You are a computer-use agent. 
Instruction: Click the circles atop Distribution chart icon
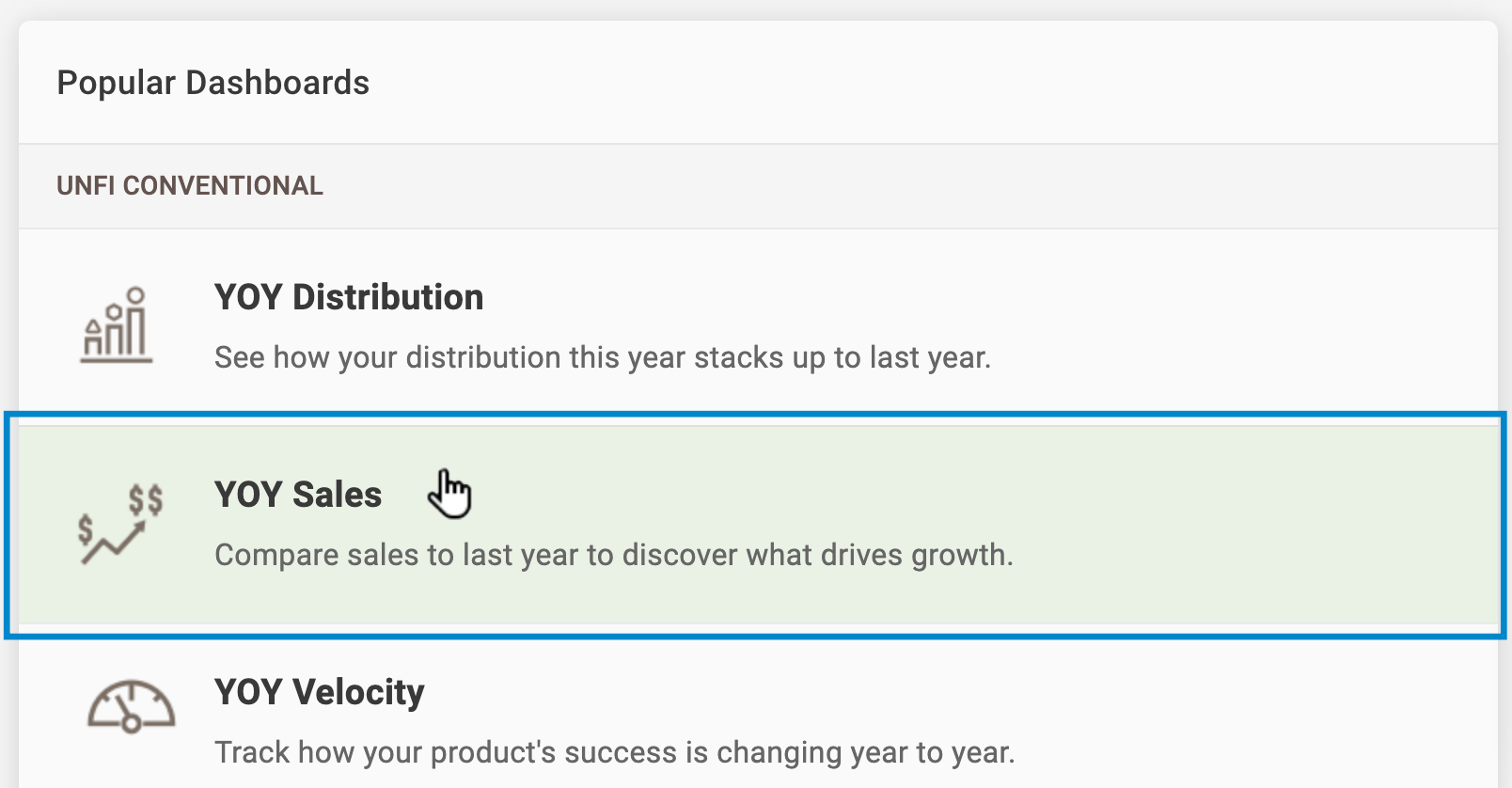point(125,303)
